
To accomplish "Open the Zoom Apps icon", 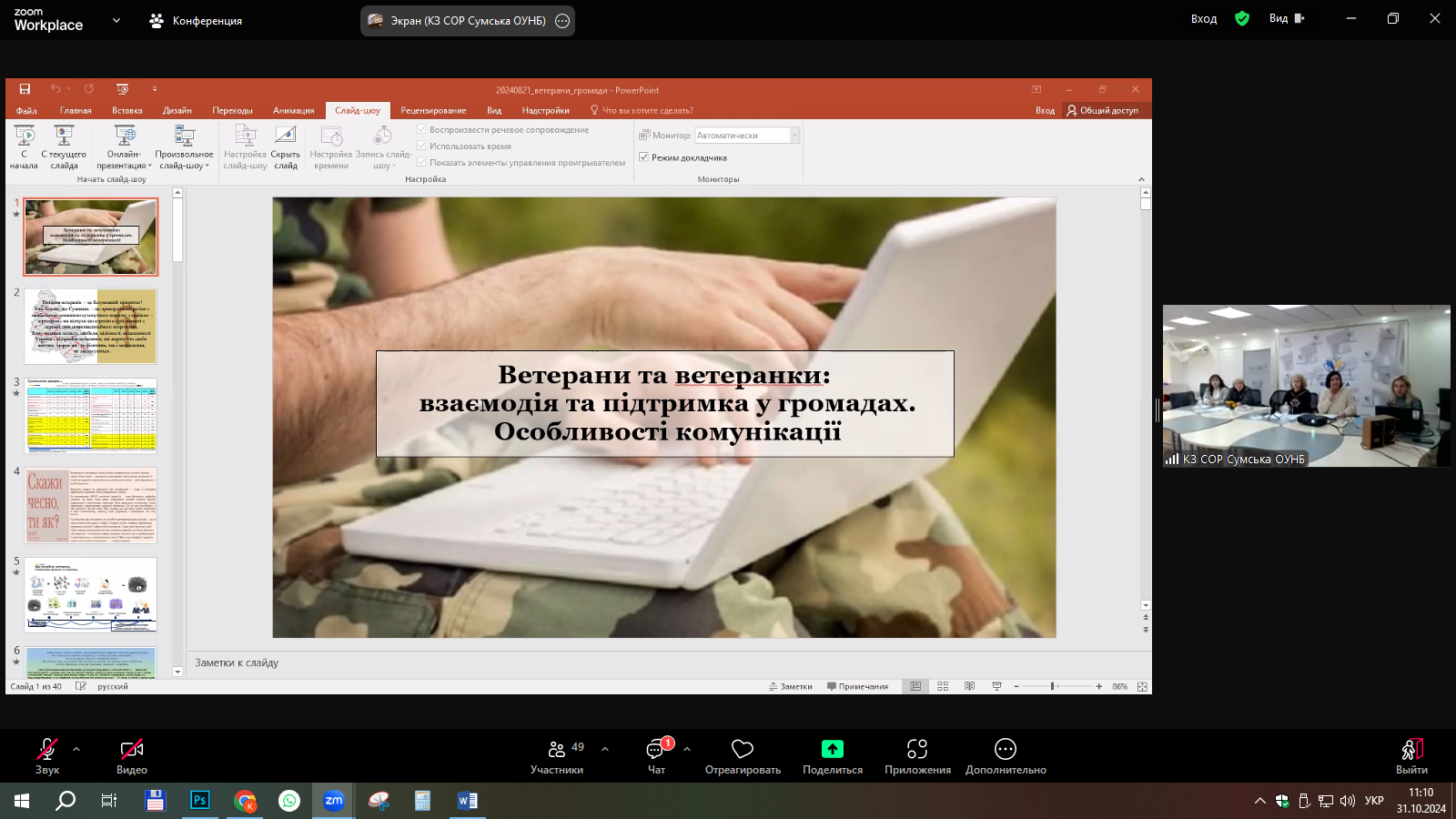I will click(917, 749).
